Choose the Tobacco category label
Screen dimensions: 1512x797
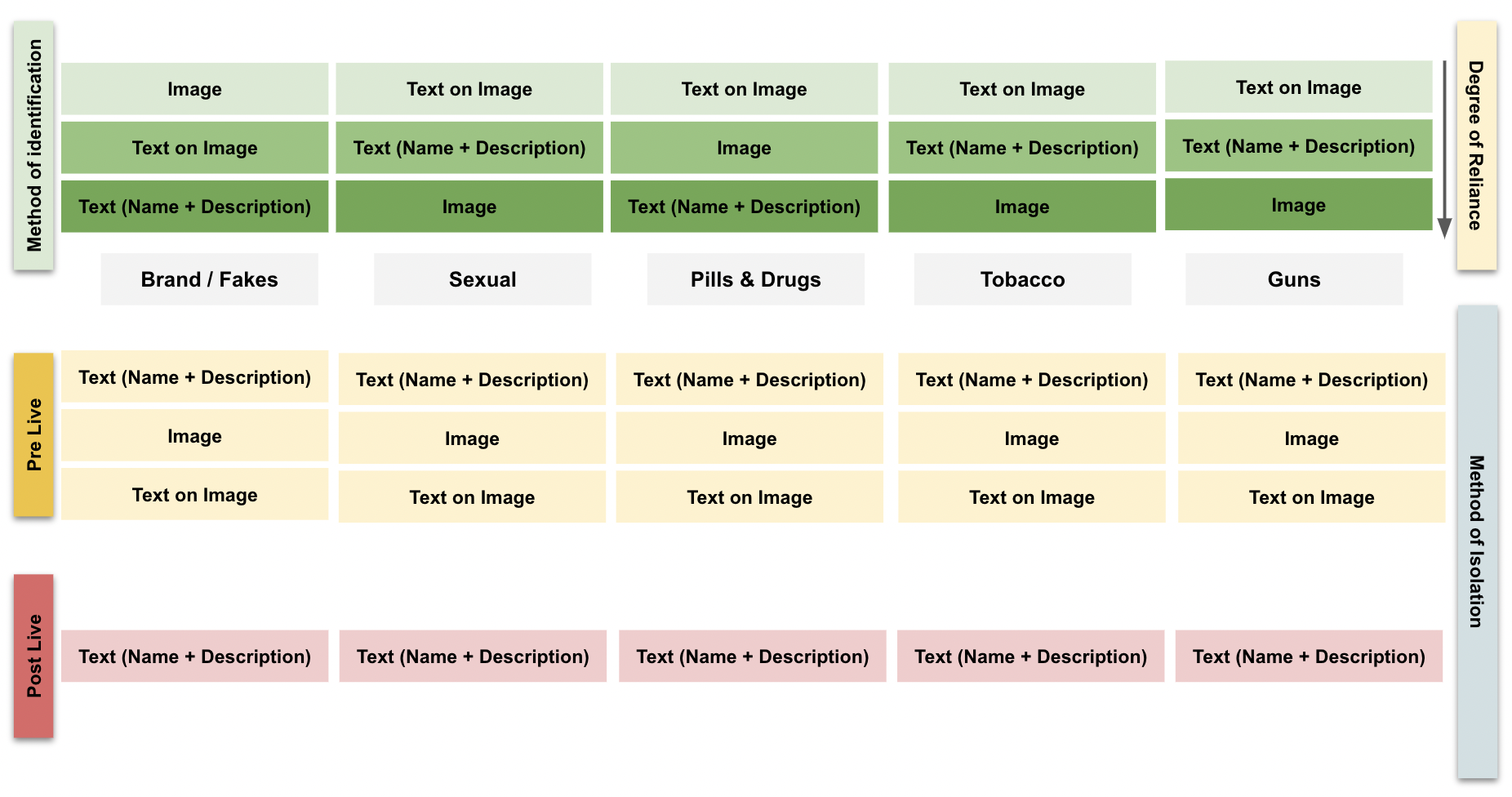1022,279
